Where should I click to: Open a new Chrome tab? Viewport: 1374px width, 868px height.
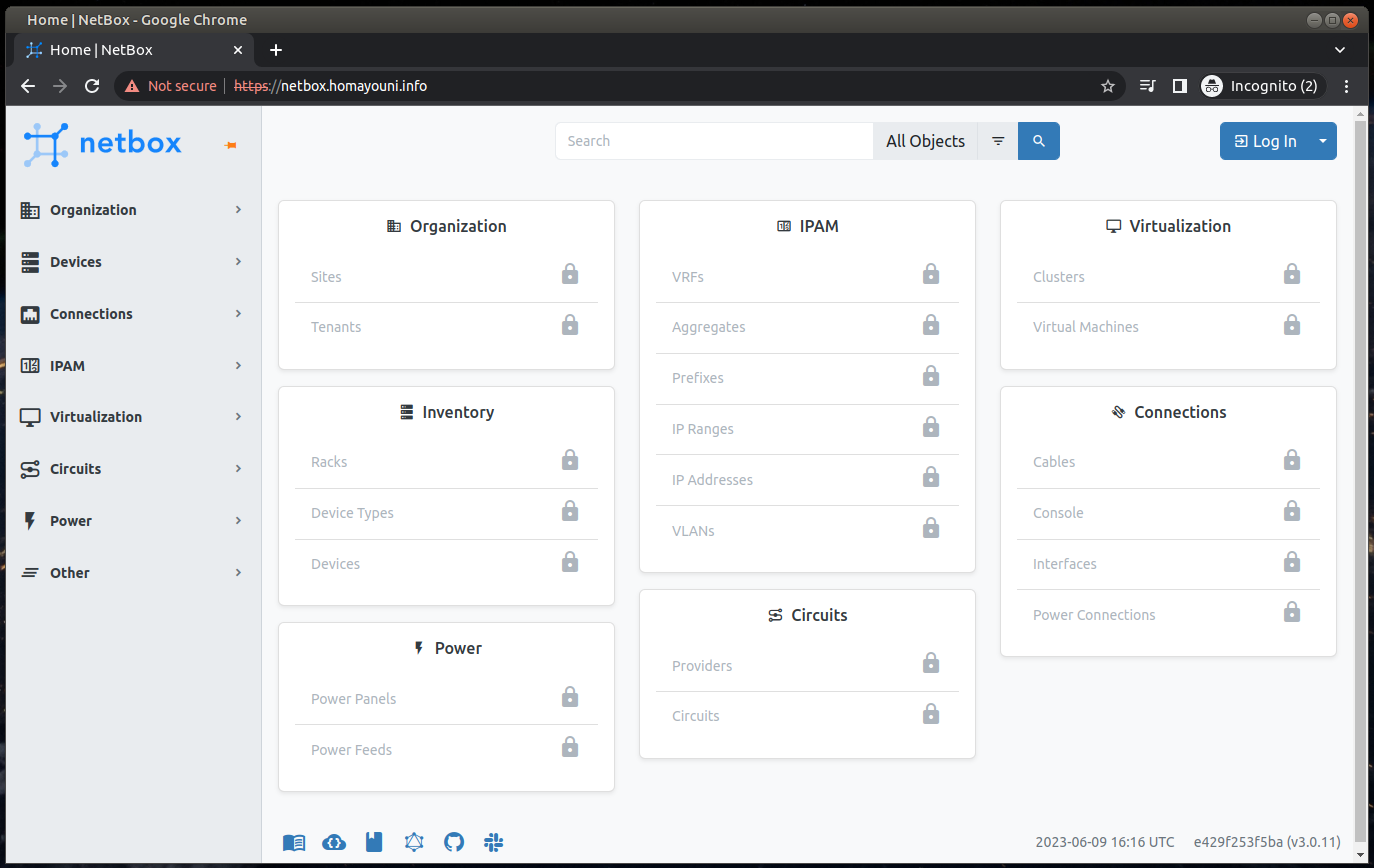coord(276,50)
